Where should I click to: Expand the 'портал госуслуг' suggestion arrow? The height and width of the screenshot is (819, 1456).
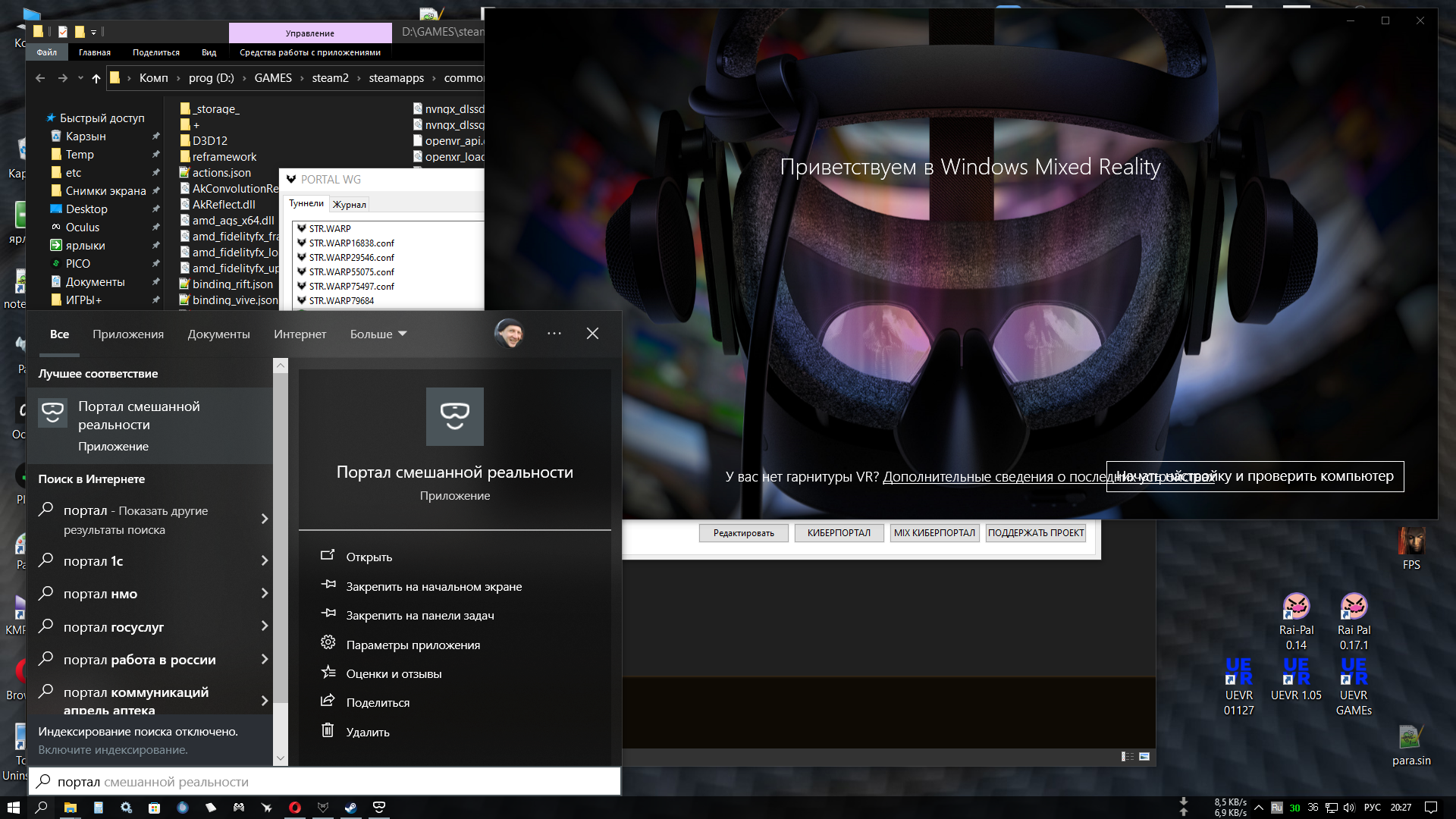265,626
